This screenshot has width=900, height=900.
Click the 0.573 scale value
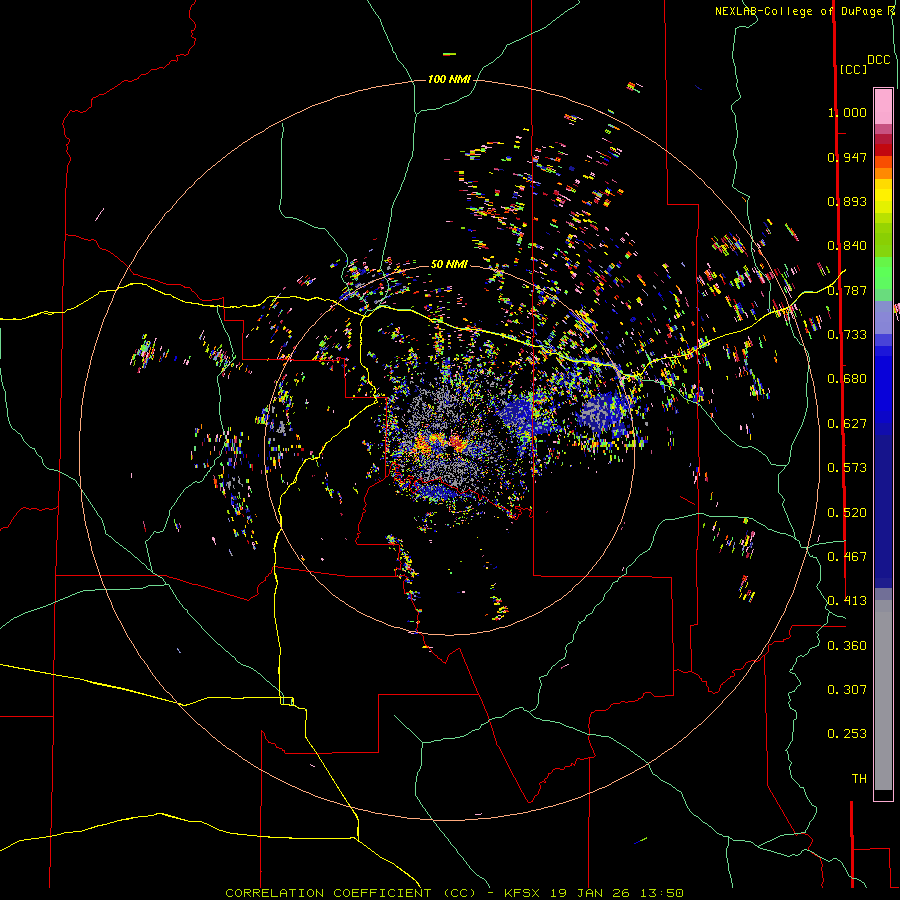click(x=847, y=468)
